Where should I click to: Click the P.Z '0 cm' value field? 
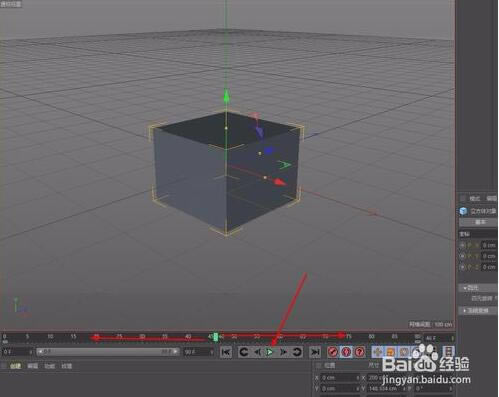[490, 267]
